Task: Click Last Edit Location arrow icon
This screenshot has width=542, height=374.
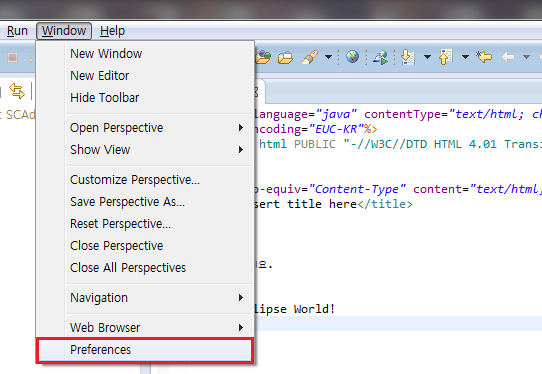Action: [484, 57]
